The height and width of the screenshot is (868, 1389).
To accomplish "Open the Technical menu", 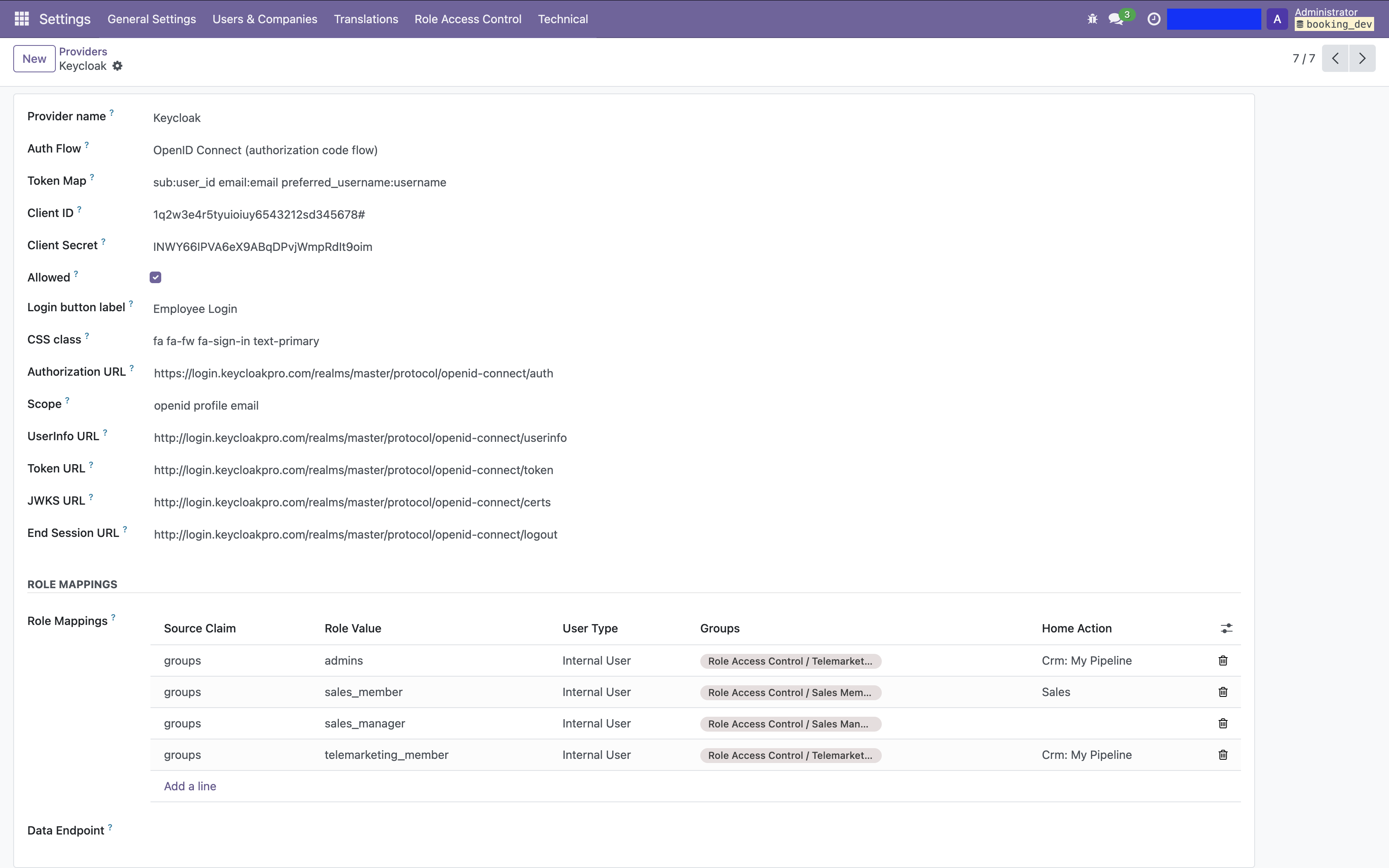I will click(x=563, y=19).
